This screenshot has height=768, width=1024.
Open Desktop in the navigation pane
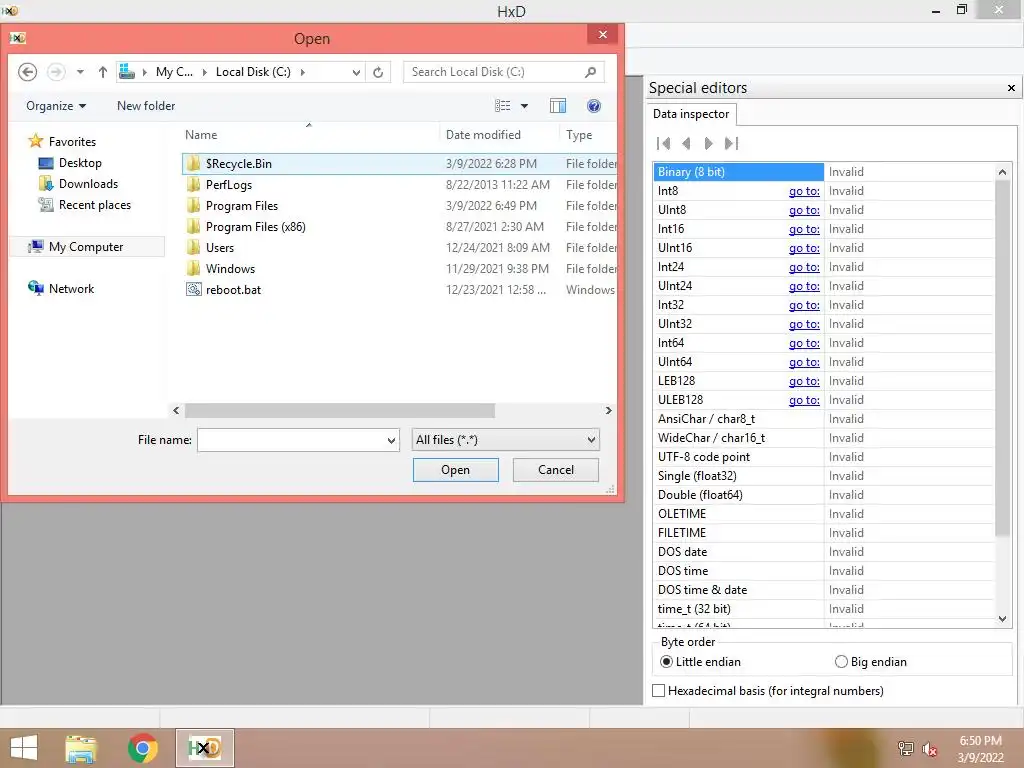point(80,163)
